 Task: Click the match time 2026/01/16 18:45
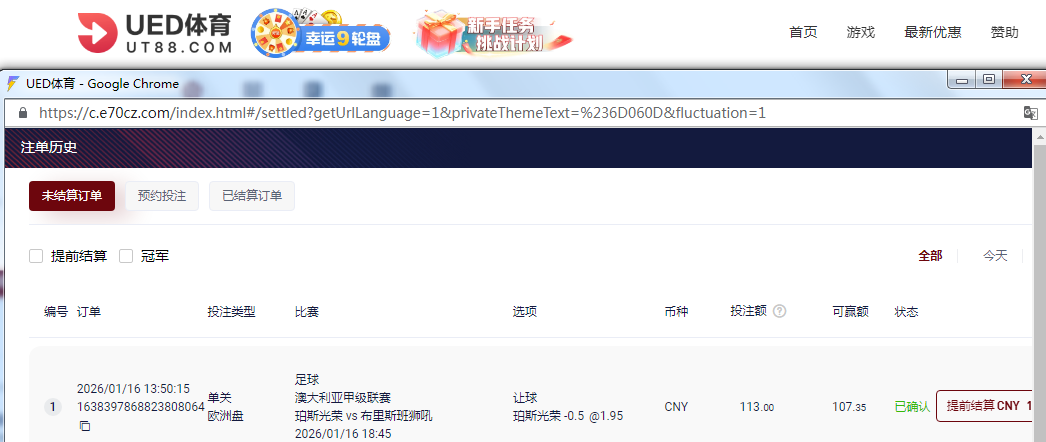(x=343, y=434)
